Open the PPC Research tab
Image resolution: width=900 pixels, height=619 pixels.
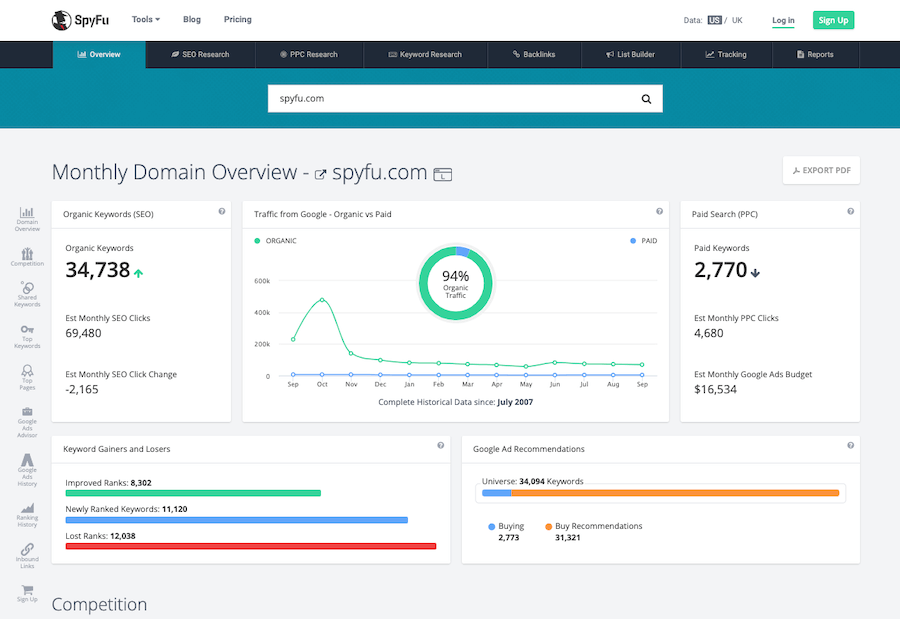309,55
